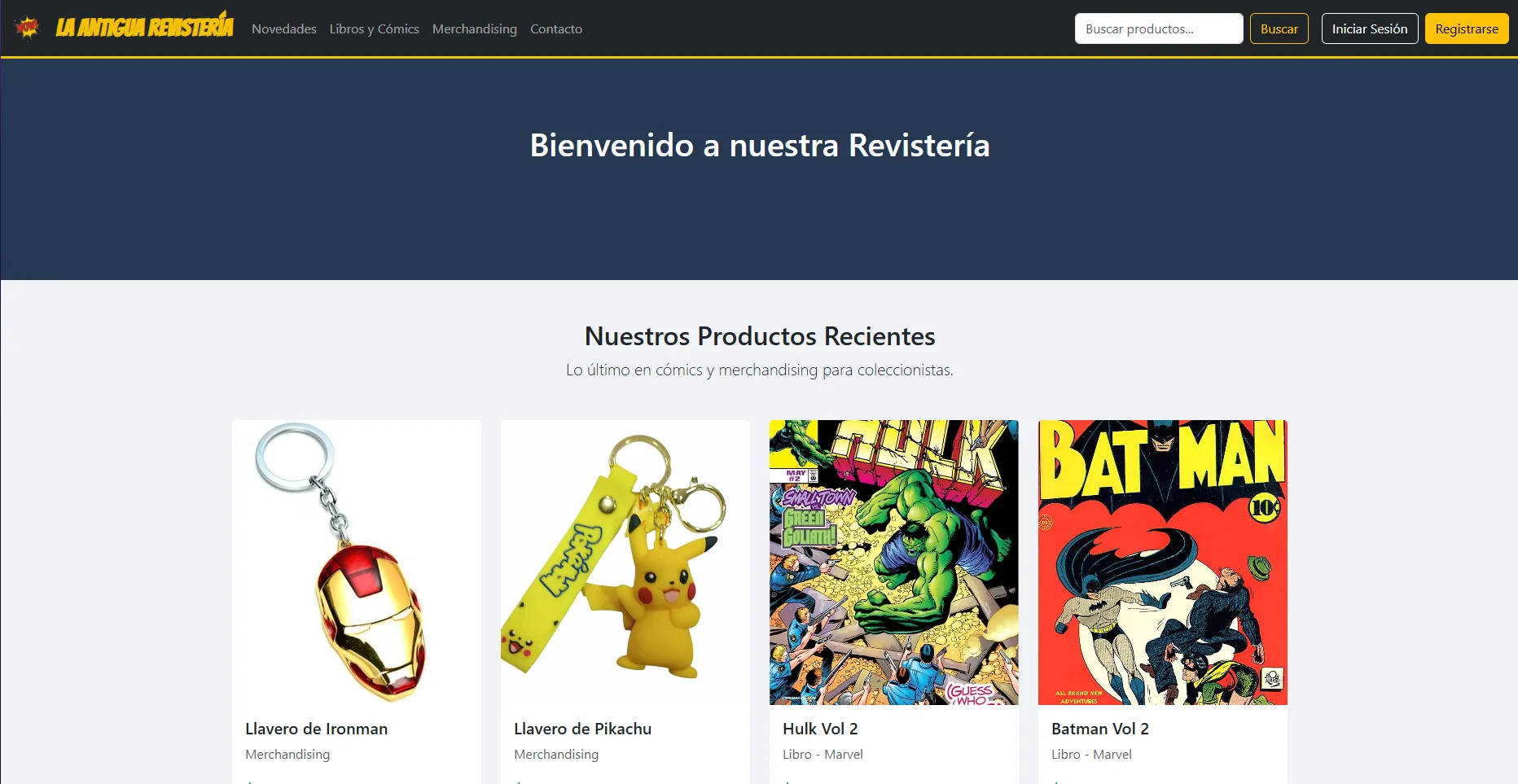
Task: Select the Llavero de Ironman title
Action: click(x=316, y=729)
